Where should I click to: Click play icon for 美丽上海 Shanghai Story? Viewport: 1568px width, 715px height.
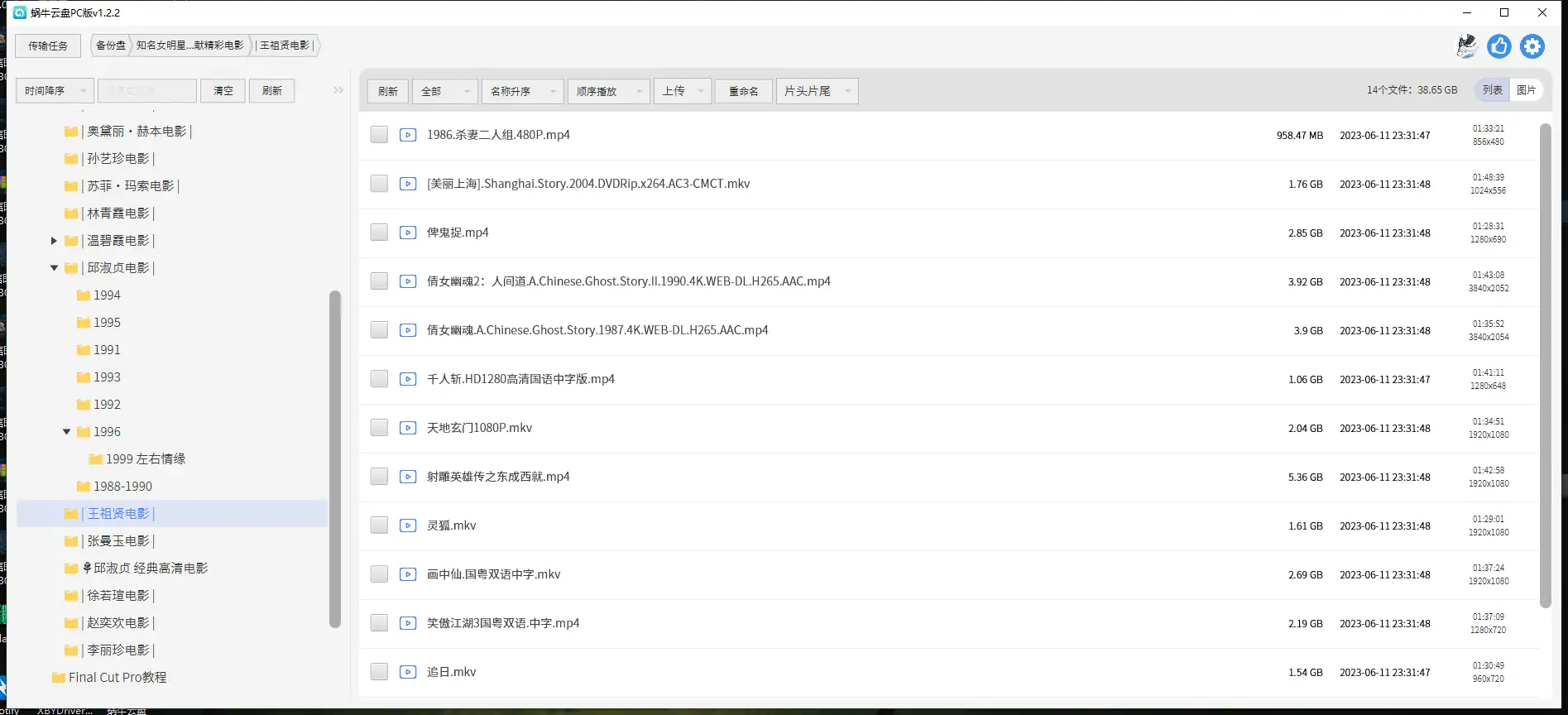tap(408, 184)
